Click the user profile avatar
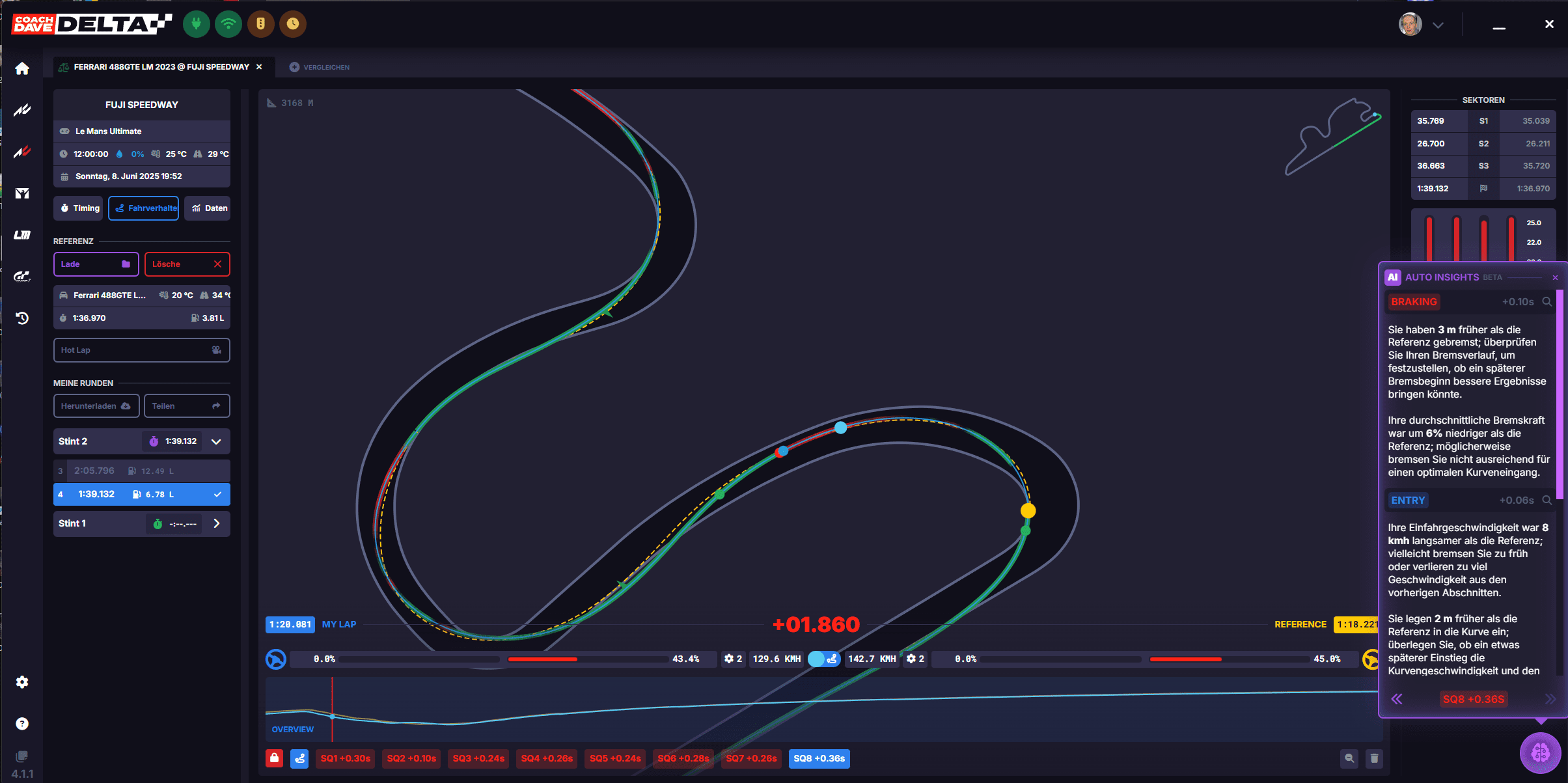1568x783 pixels. (x=1410, y=24)
